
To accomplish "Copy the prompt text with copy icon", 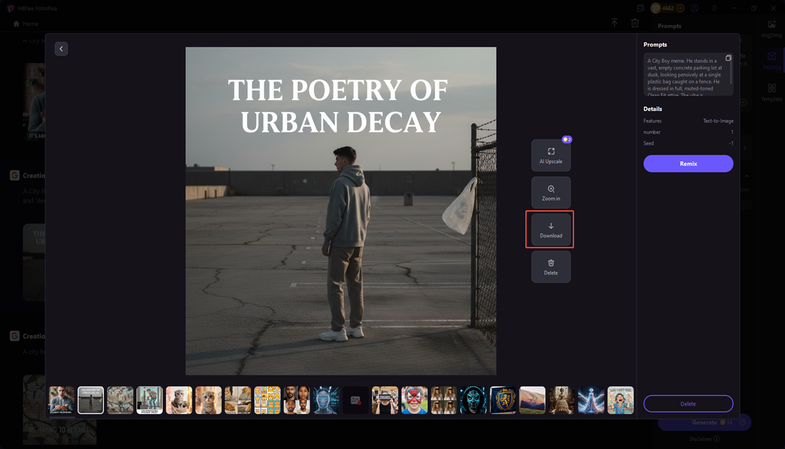I will [x=728, y=58].
